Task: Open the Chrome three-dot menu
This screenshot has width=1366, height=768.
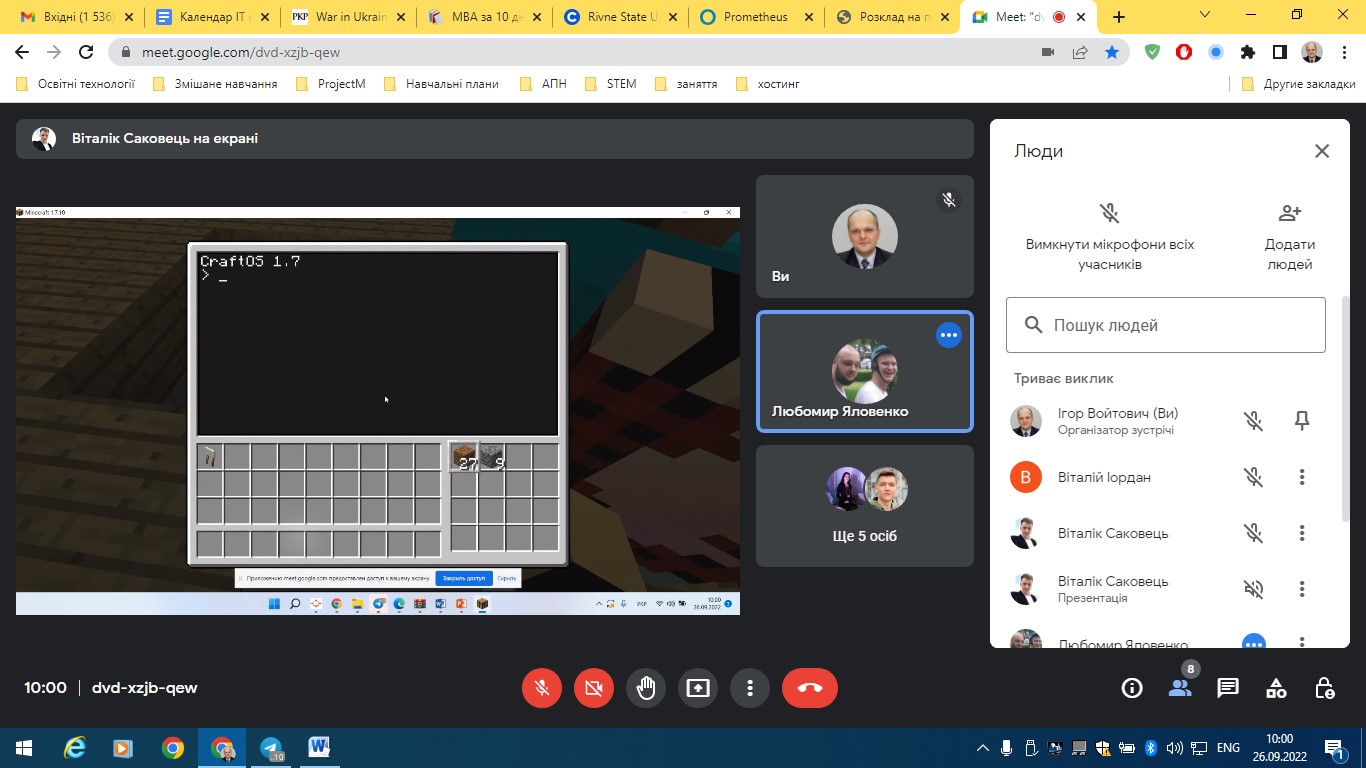Action: click(1344, 52)
